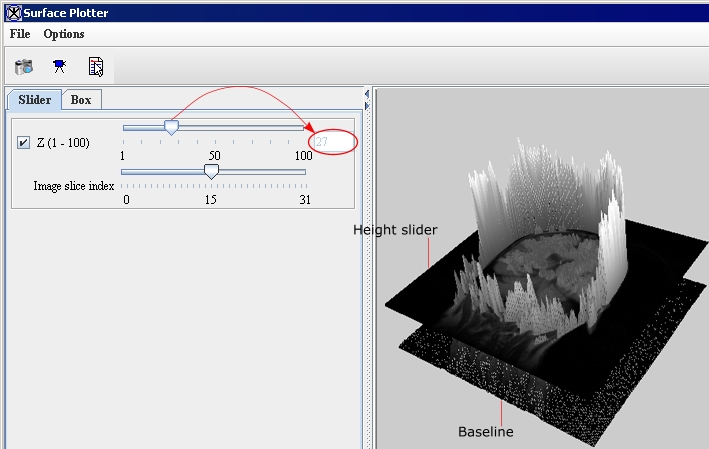The image size is (709, 449).
Task: Switch to the Box tab
Action: (81, 100)
